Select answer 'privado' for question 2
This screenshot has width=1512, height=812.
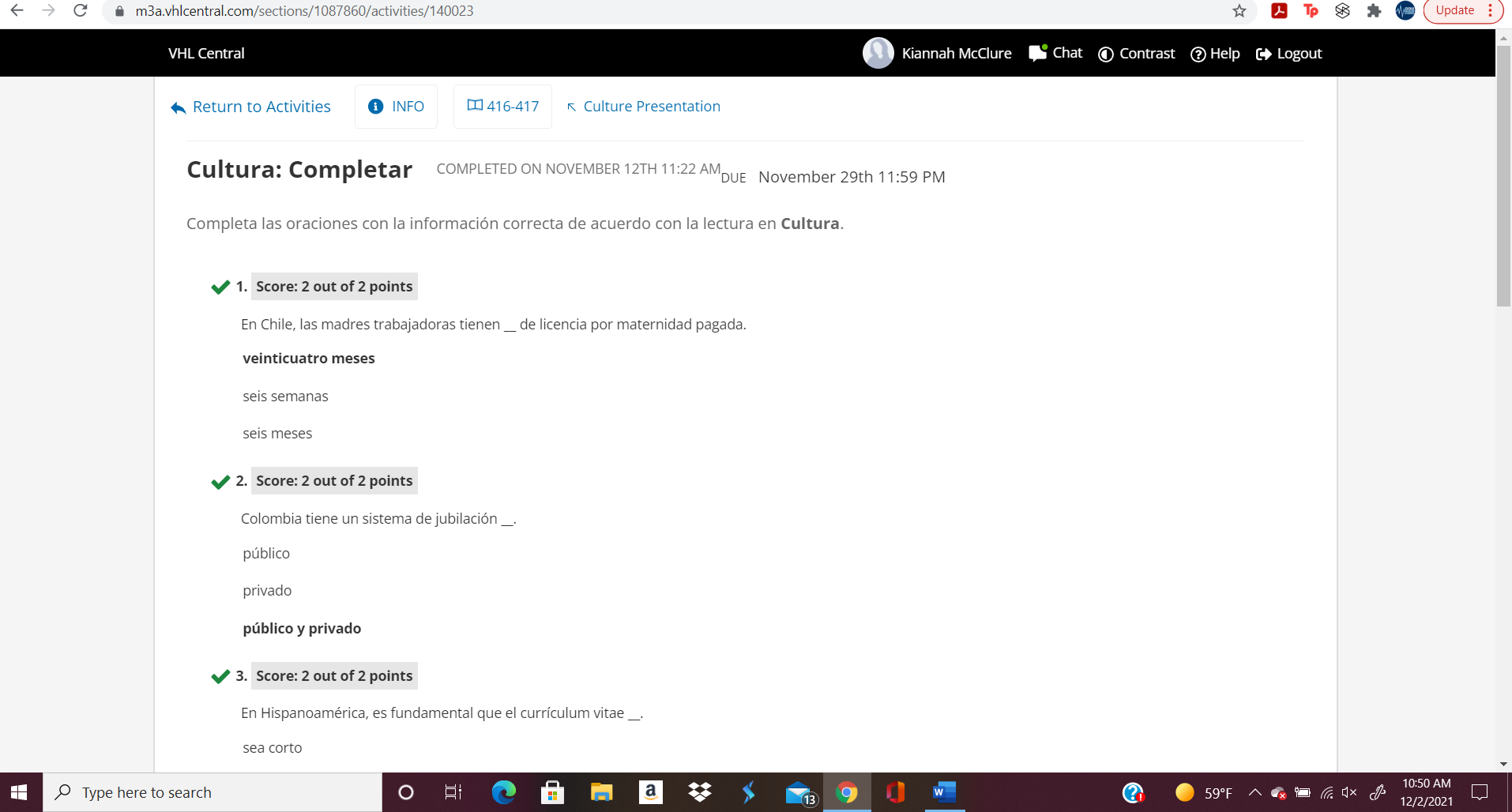267,590
